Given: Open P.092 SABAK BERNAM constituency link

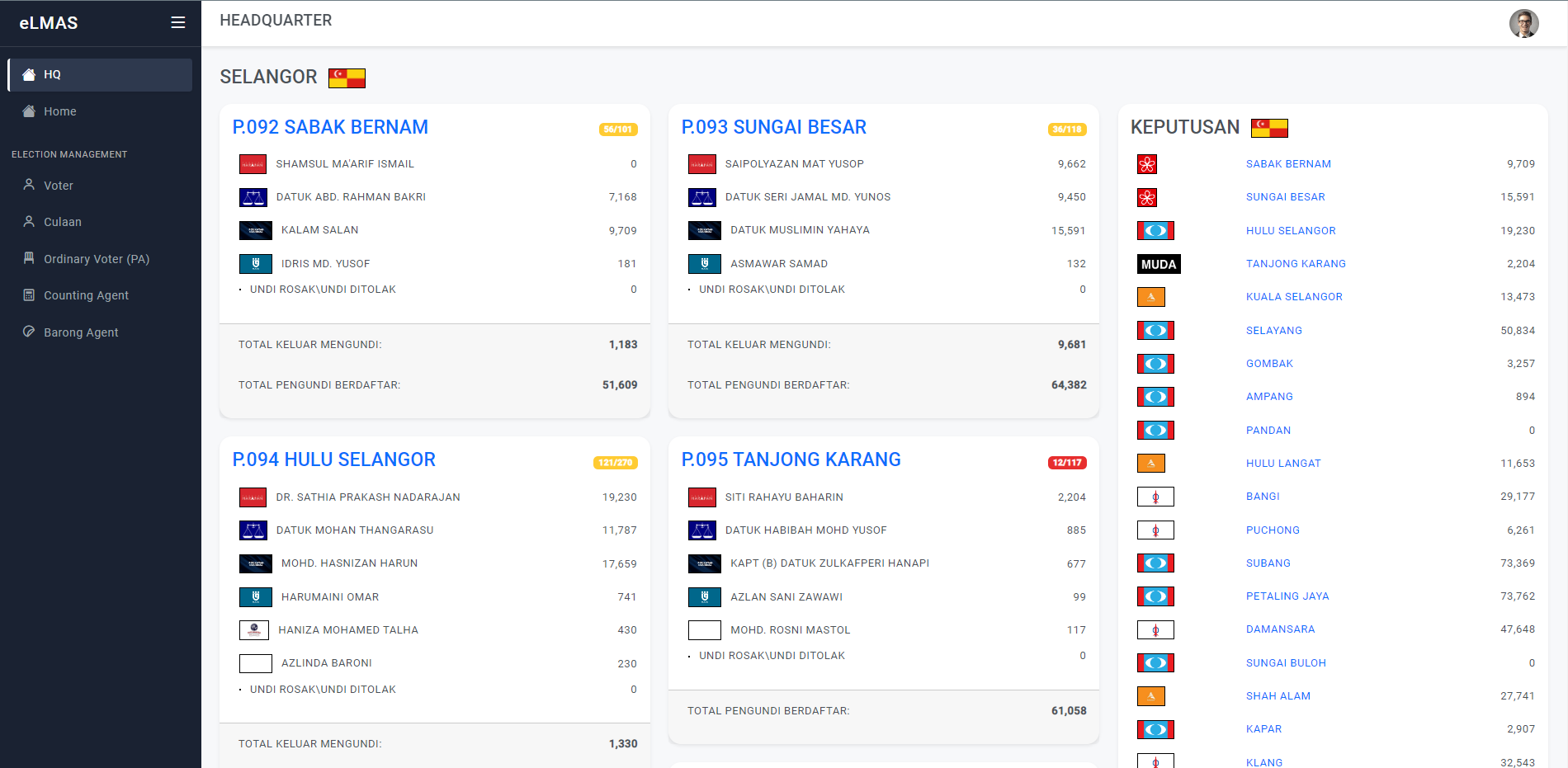Looking at the screenshot, I should 330,127.
